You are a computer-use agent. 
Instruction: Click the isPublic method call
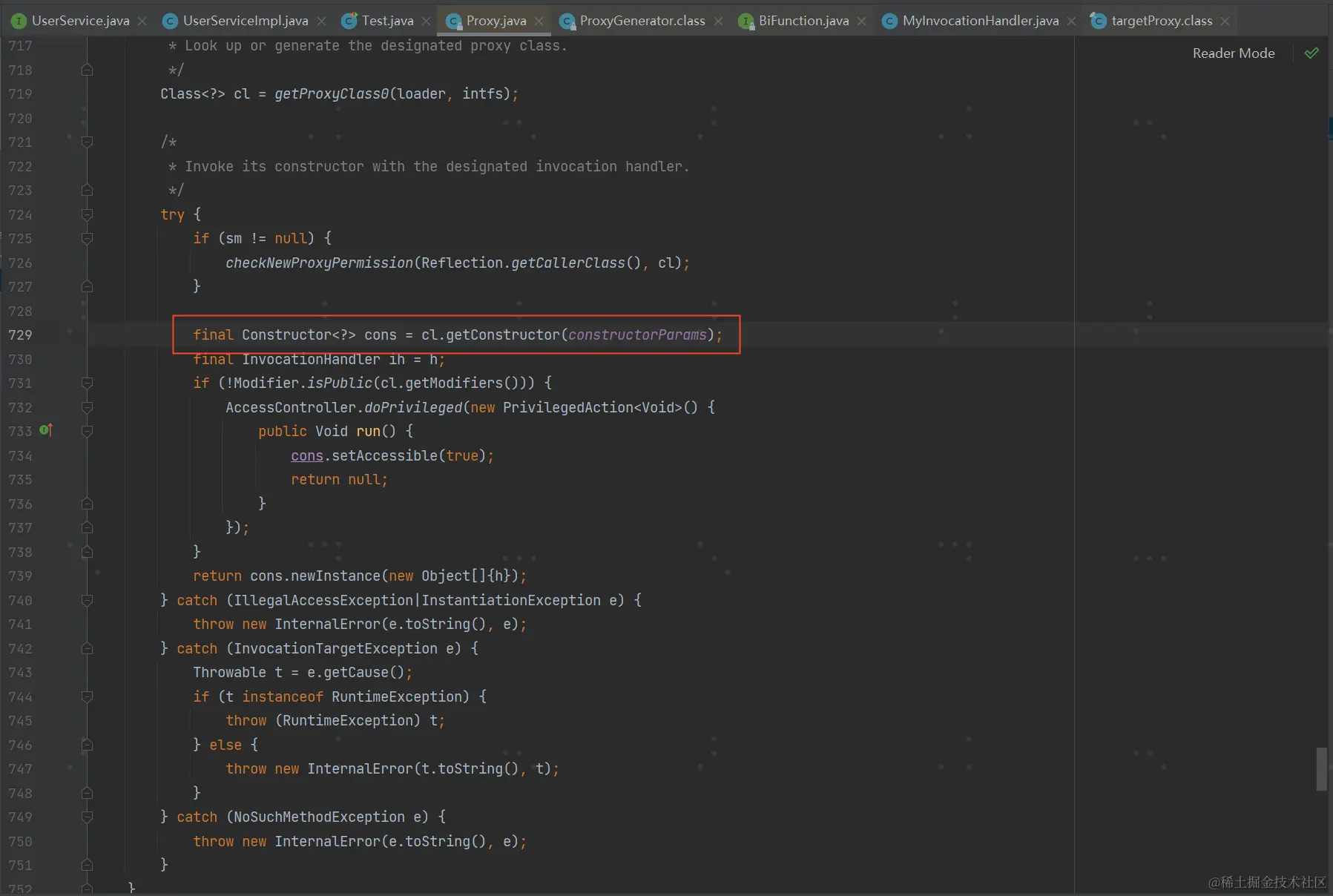tap(340, 383)
